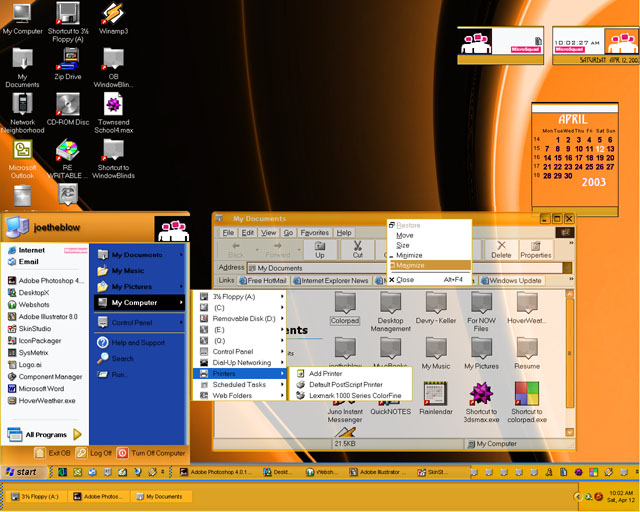The image size is (640, 512).
Task: Choose Maximize from the window system menu
Action: (x=429, y=265)
